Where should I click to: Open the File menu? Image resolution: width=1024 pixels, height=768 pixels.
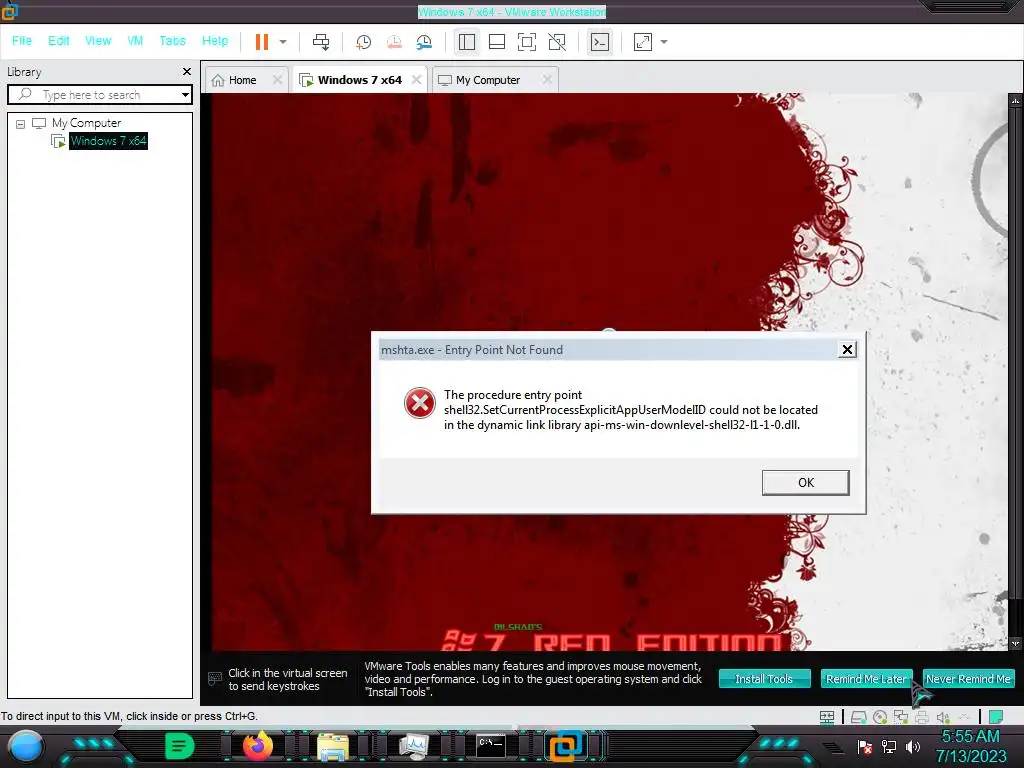[22, 40]
